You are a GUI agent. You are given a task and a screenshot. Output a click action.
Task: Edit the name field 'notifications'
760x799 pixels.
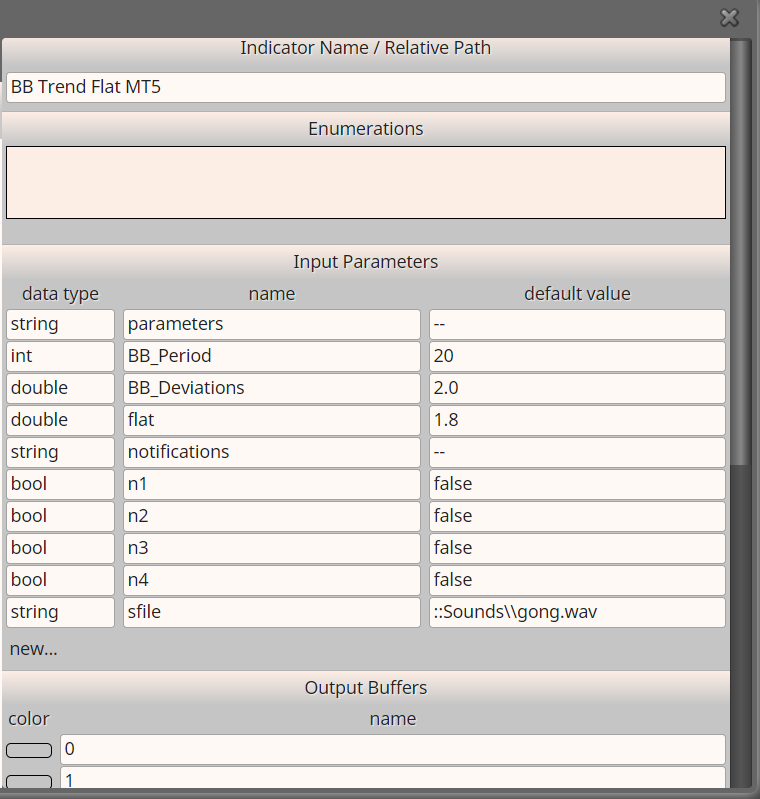[272, 452]
